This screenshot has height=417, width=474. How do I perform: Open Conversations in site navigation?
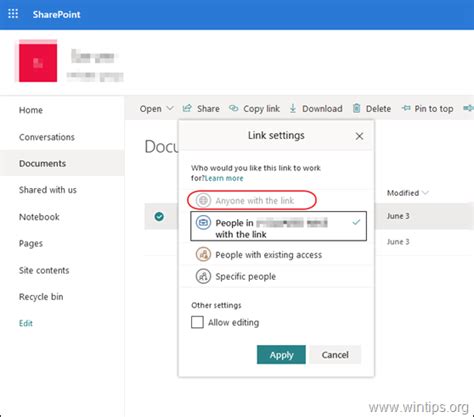pos(47,137)
